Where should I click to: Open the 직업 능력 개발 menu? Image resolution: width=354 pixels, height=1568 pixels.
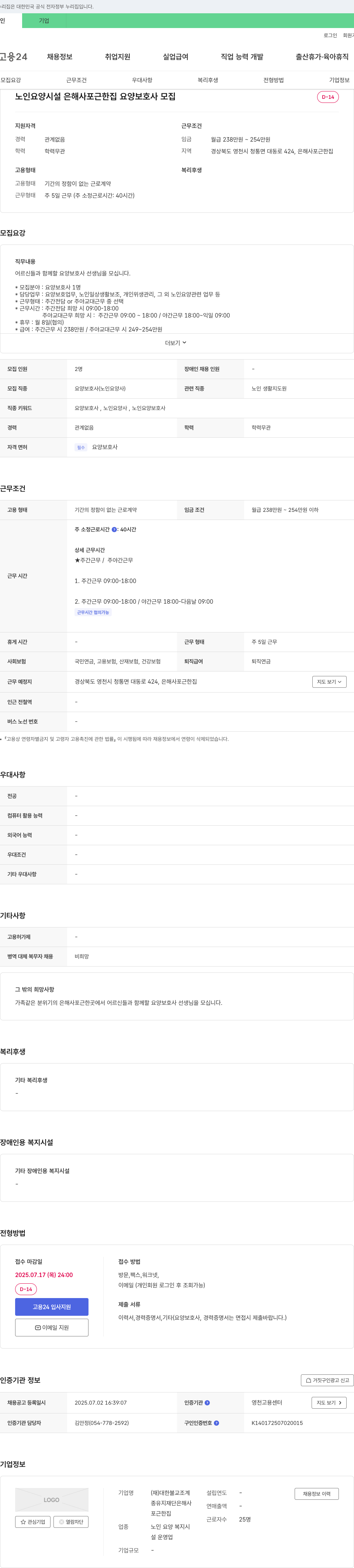pos(242,57)
